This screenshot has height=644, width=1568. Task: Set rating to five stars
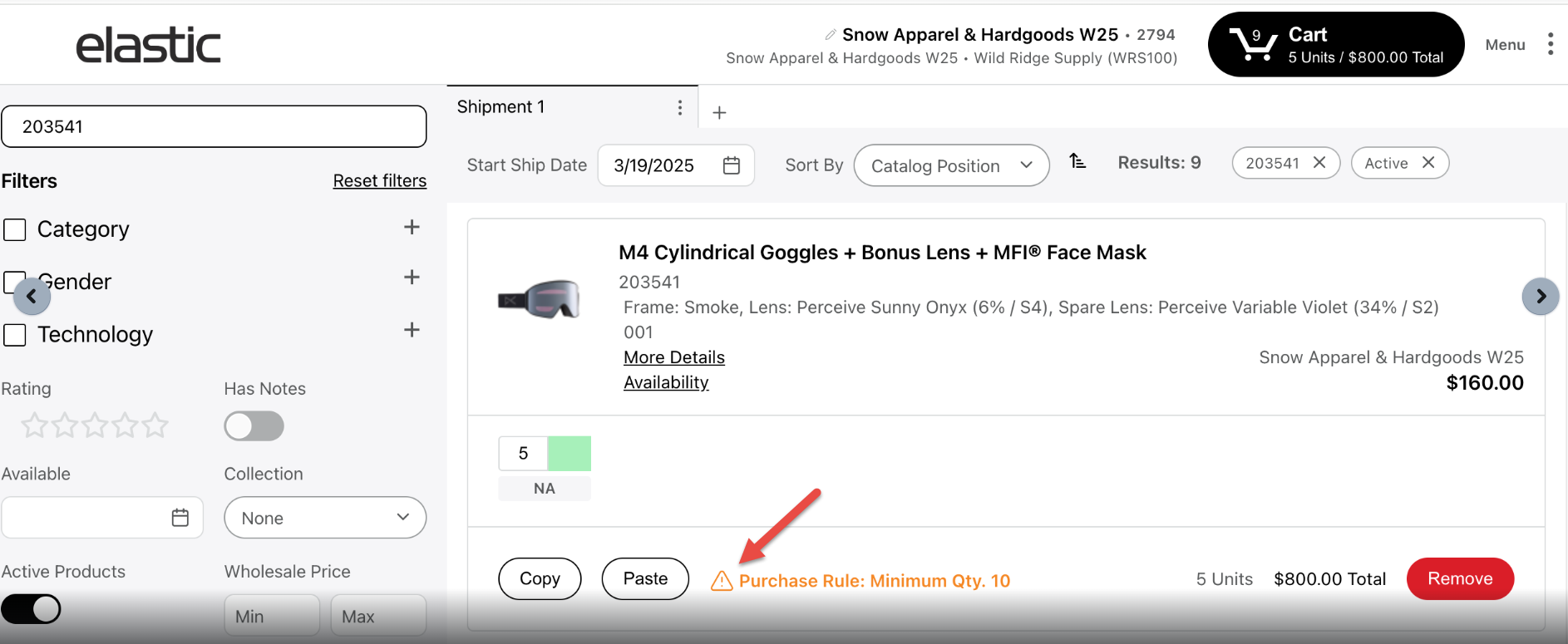point(155,425)
